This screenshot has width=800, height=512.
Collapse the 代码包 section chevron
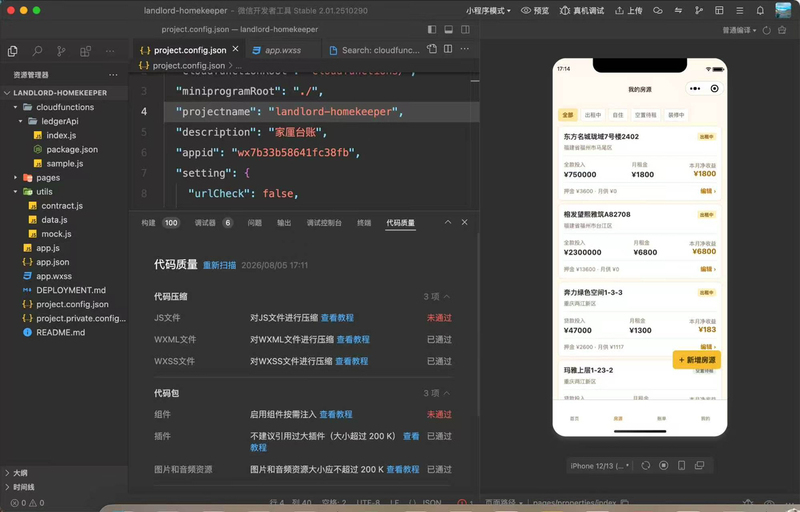(447, 393)
